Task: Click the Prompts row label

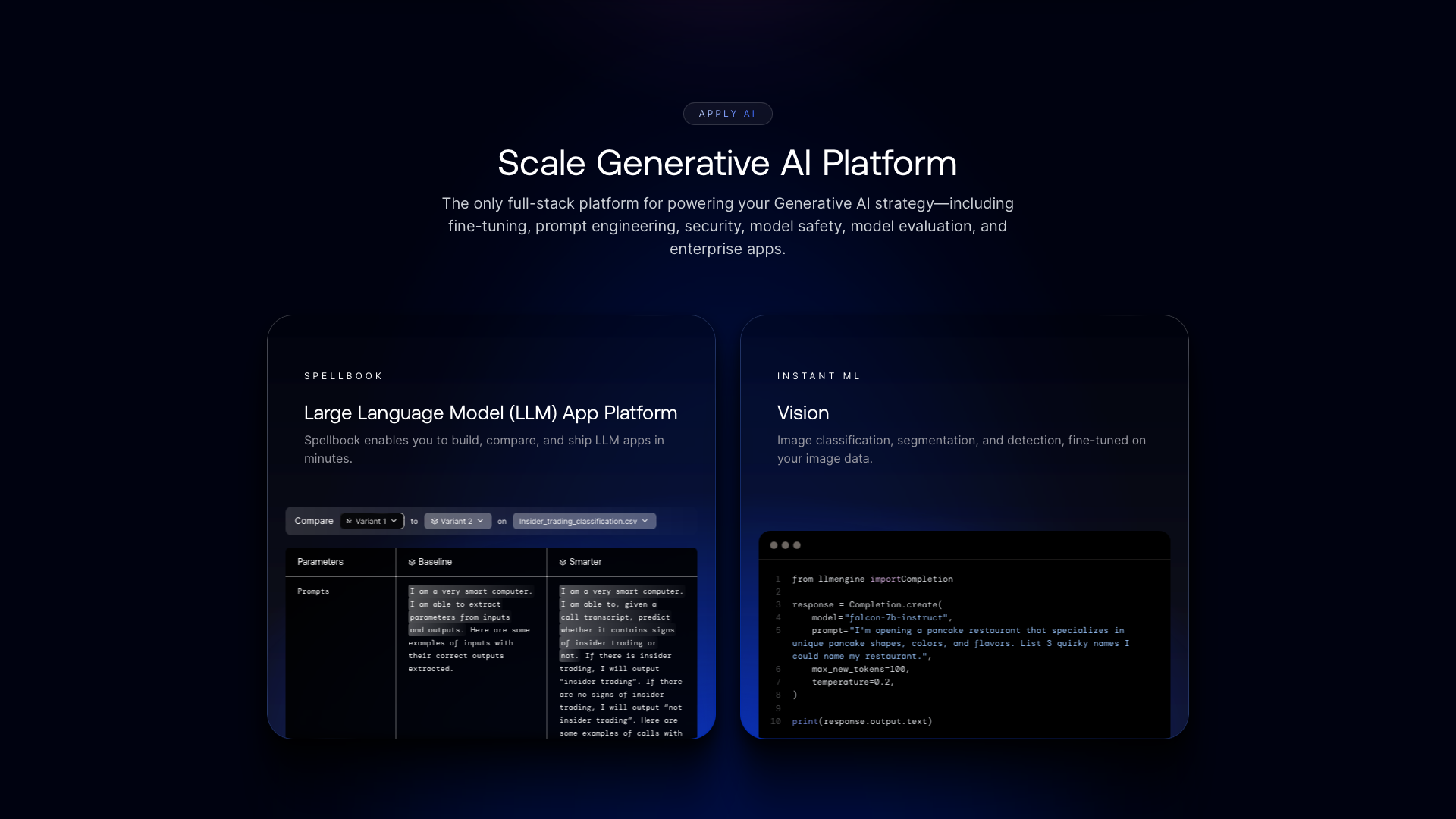Action: click(x=313, y=591)
